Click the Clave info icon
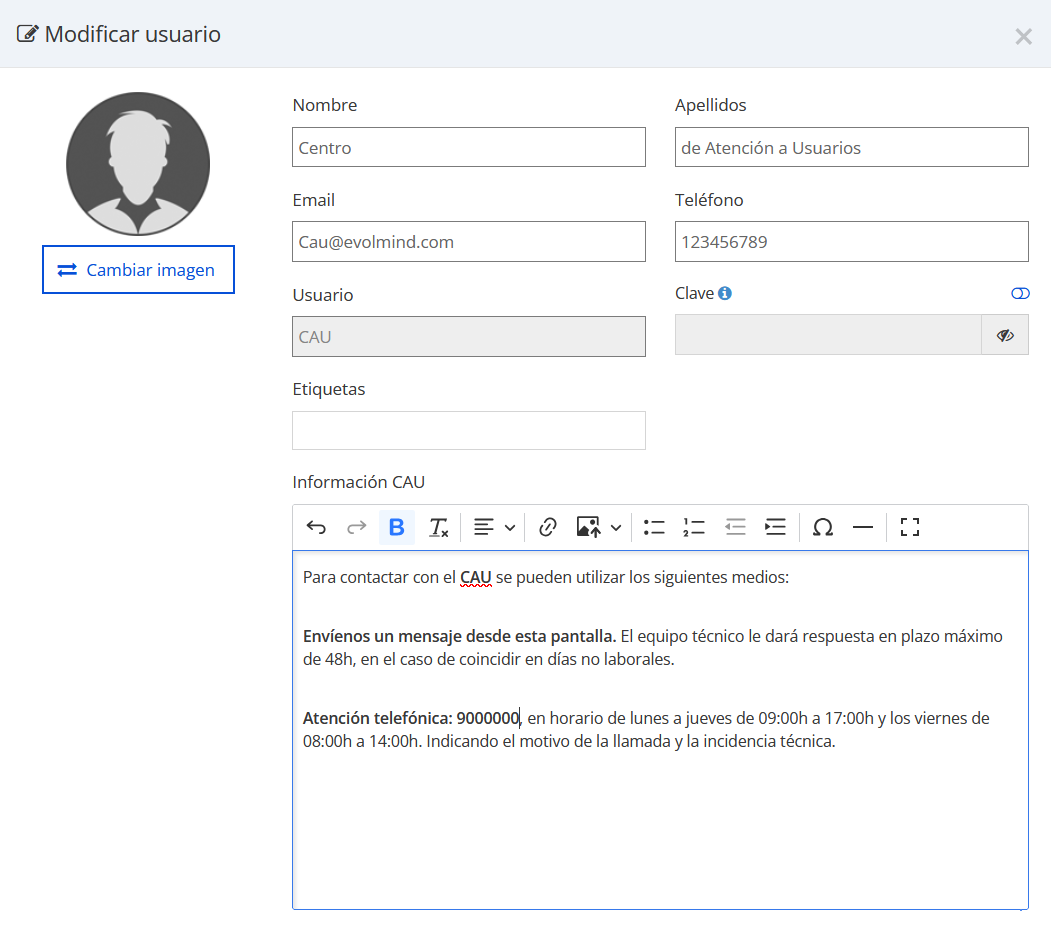The height and width of the screenshot is (938, 1051). point(725,294)
